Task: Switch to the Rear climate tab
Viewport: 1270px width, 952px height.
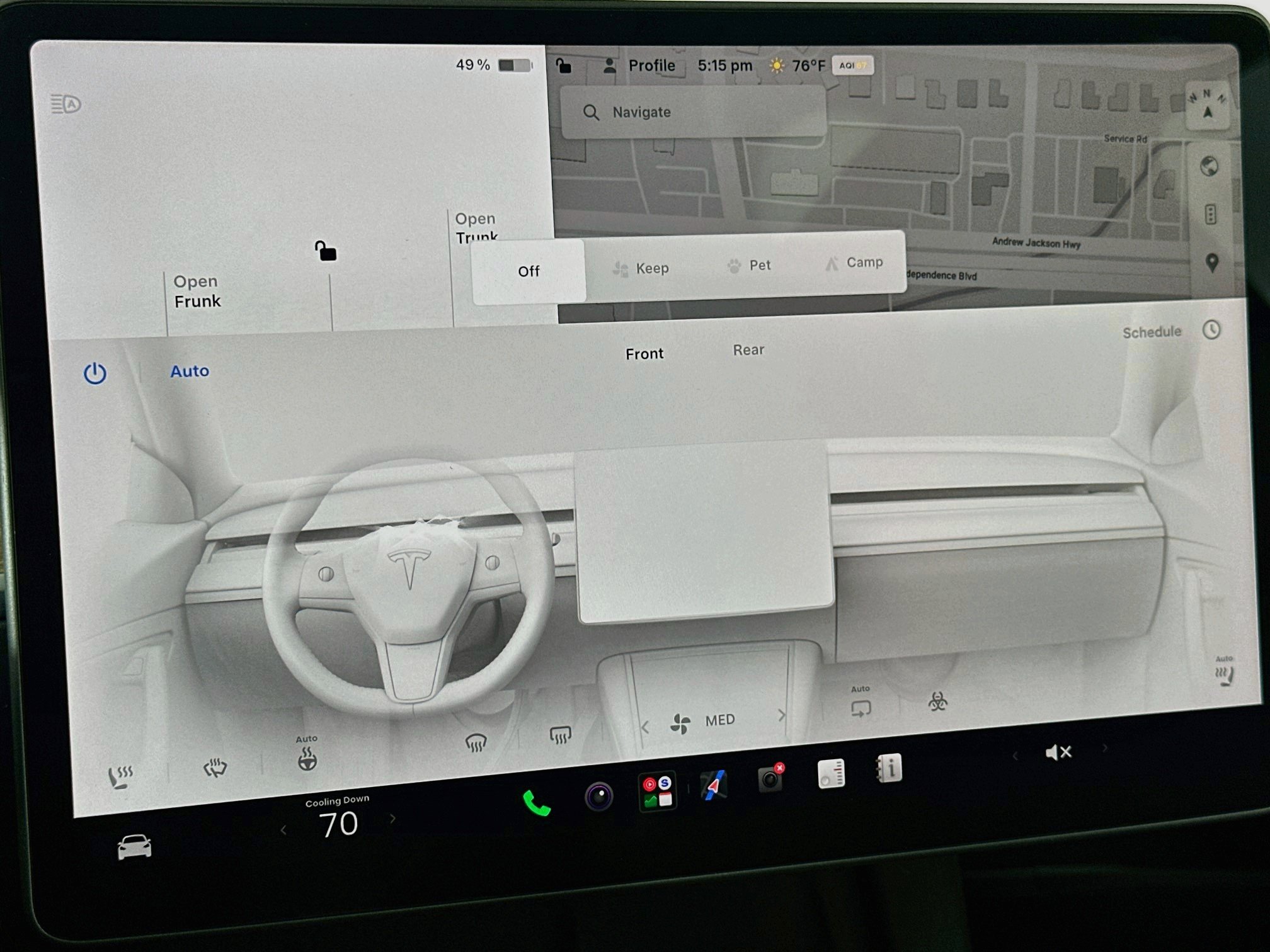Action: coord(748,350)
